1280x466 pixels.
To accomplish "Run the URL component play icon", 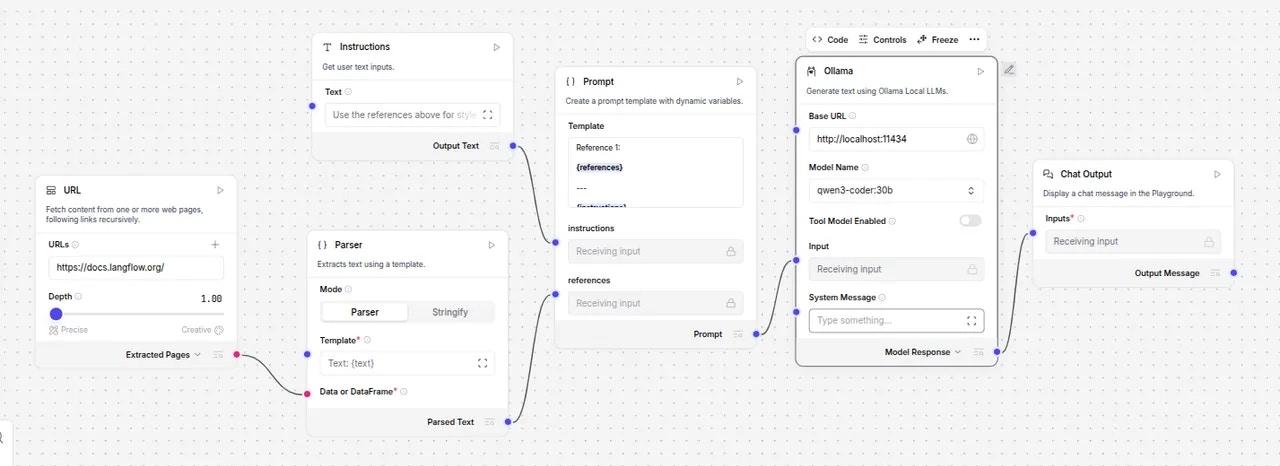I will (220, 190).
